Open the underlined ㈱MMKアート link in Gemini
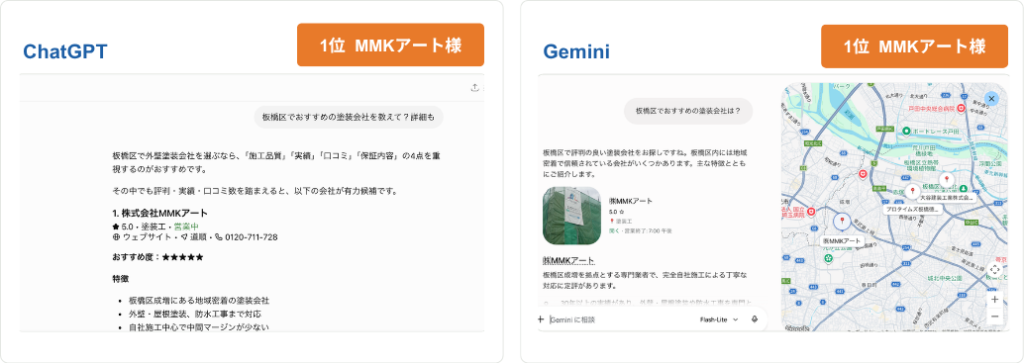This screenshot has height=364, width=1024. 569,260
